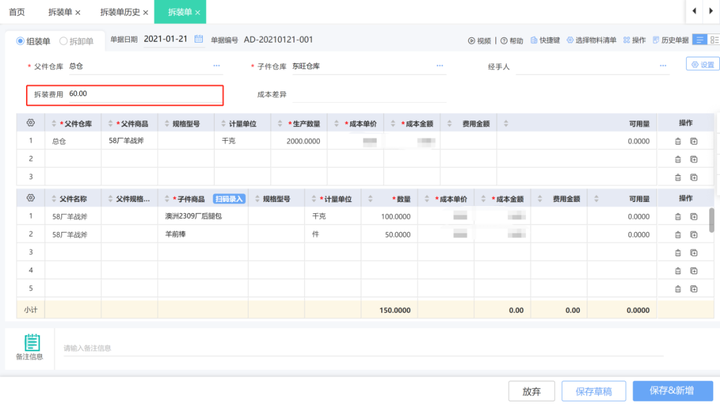Delete row 1 in parent table

[x=678, y=141]
